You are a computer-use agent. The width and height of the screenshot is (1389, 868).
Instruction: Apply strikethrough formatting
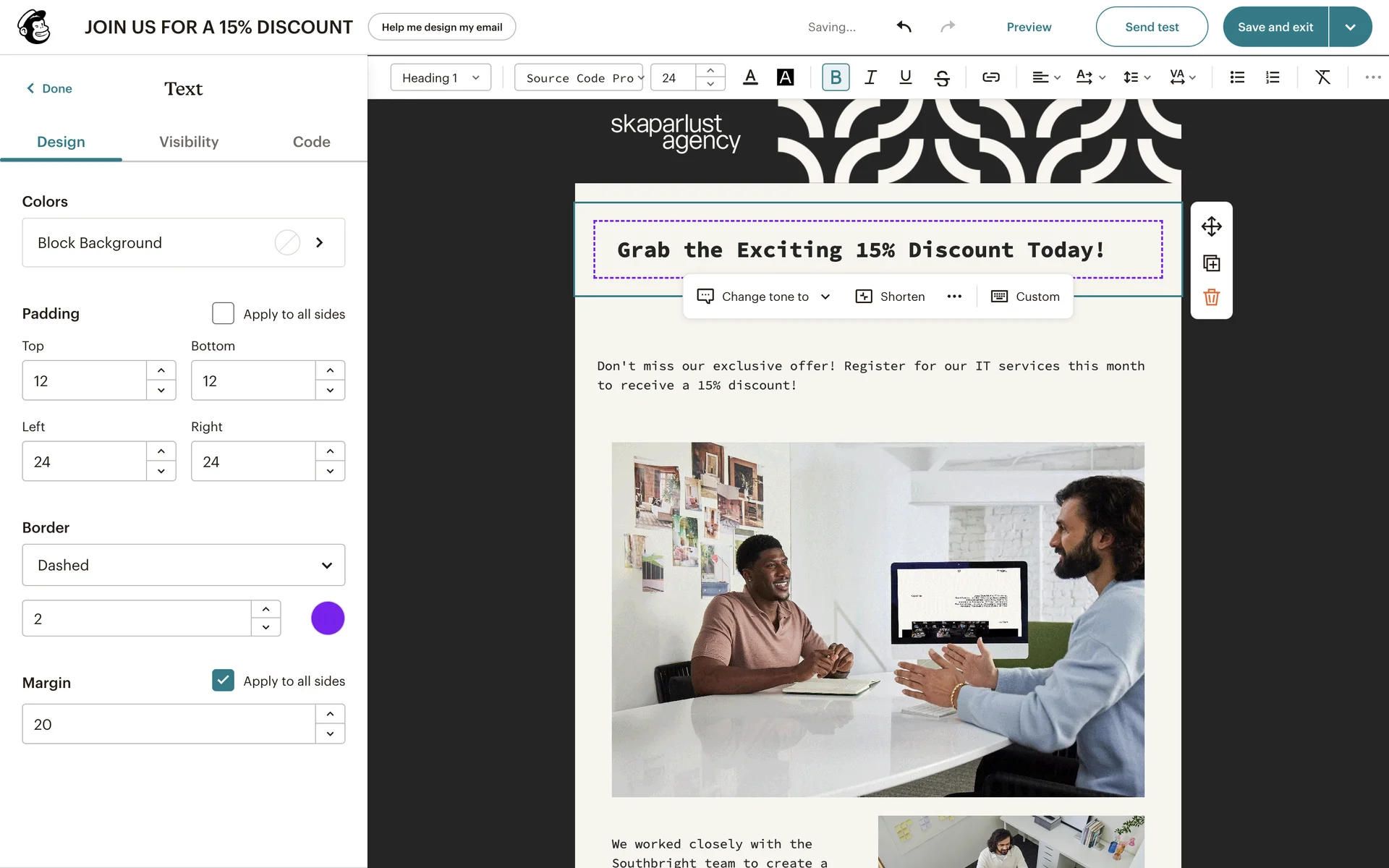(941, 77)
